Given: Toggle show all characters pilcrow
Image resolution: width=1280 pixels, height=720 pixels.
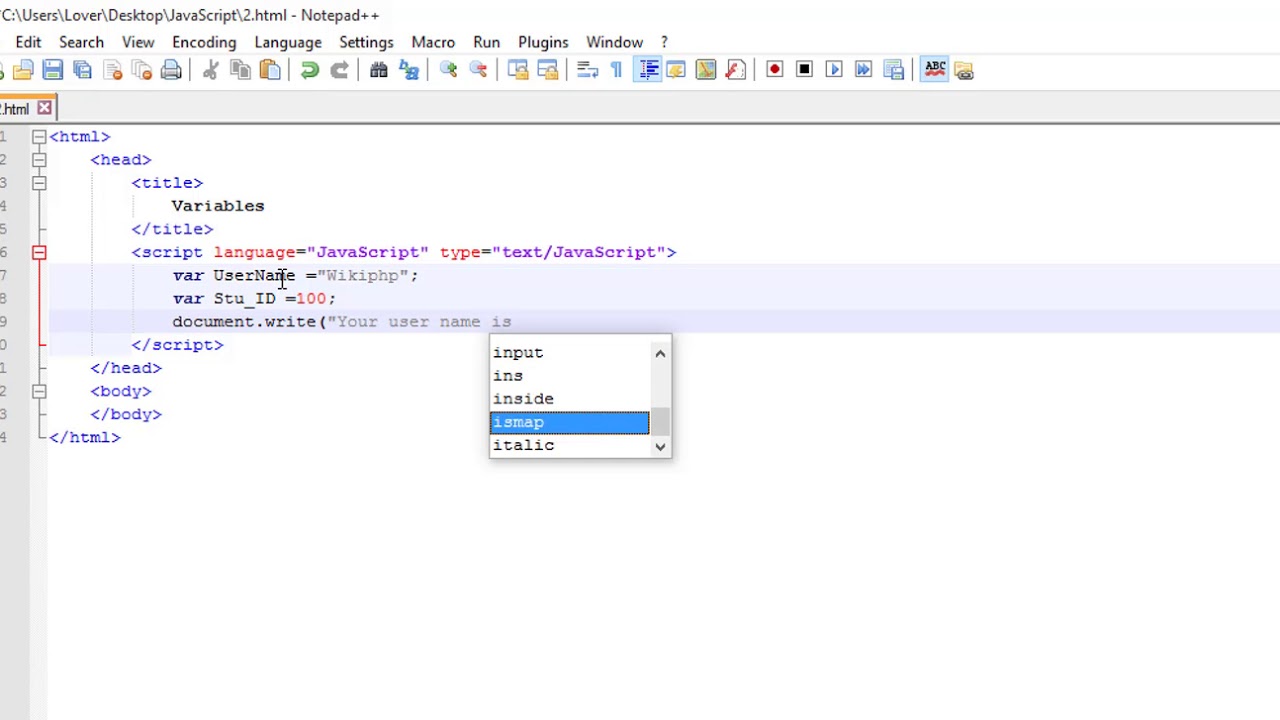Looking at the screenshot, I should tap(617, 70).
